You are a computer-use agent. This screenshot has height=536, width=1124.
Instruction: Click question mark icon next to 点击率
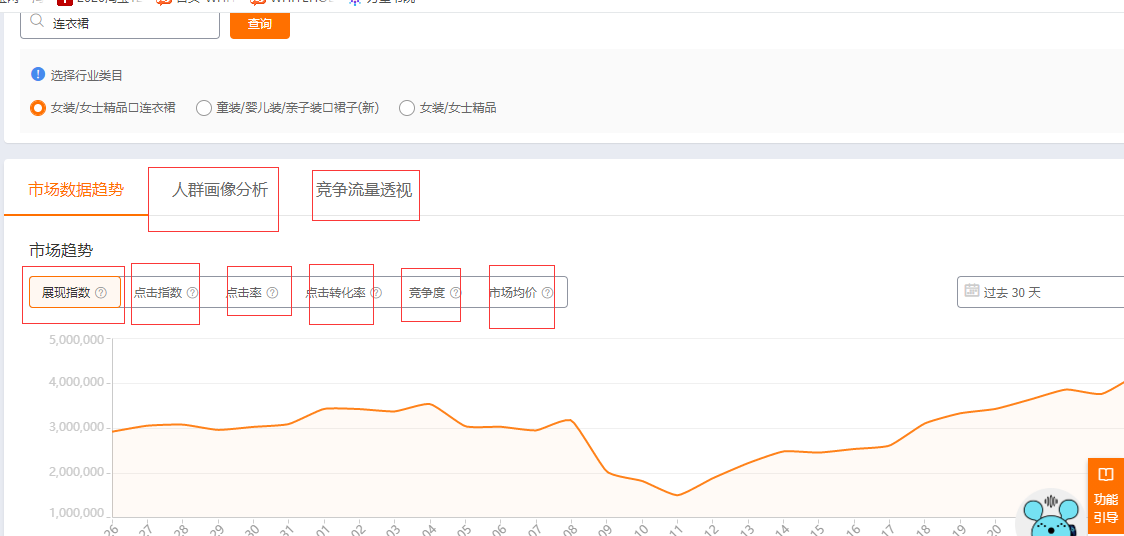272,292
